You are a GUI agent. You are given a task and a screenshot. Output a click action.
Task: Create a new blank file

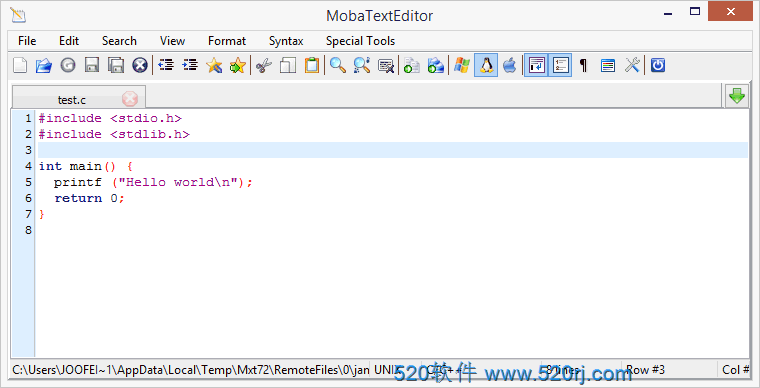click(x=20, y=65)
